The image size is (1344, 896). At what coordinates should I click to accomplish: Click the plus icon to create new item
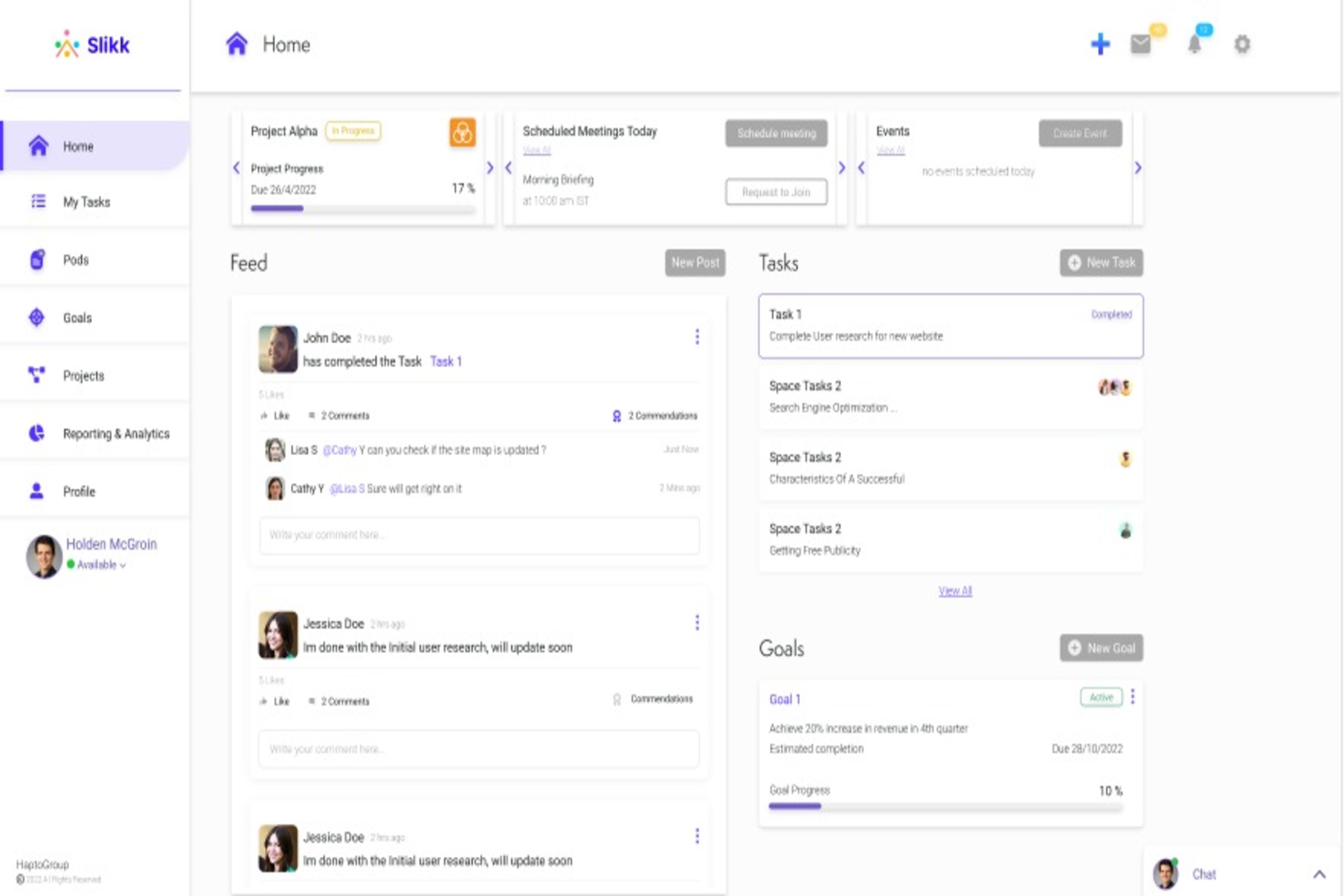1100,44
